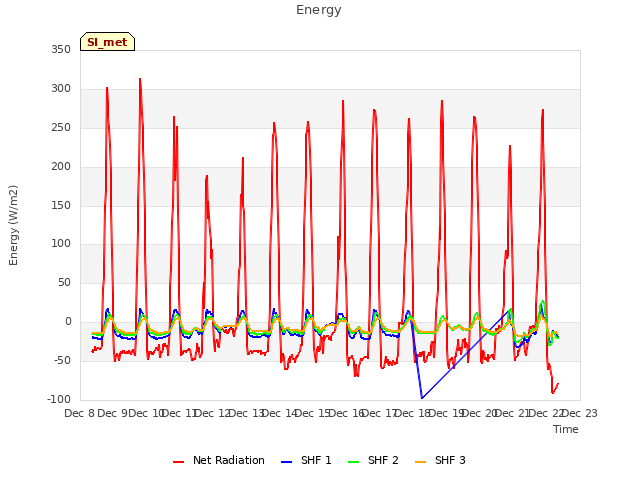Click the Dec 16 x-axis tick label

(347, 414)
